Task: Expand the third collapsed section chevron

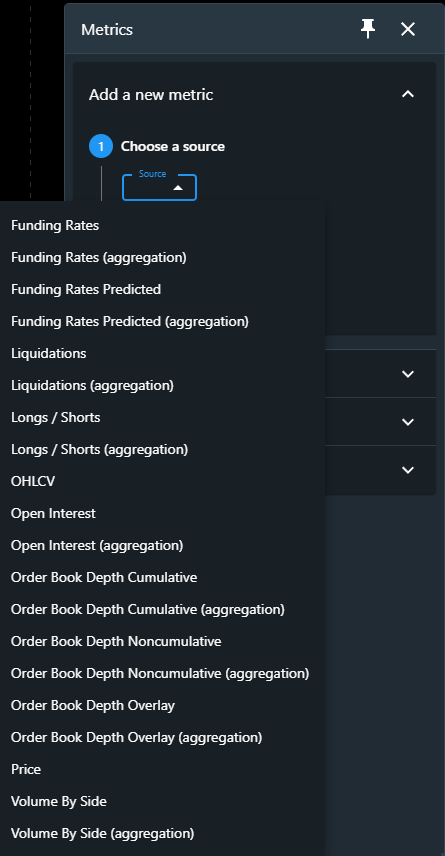Action: tap(408, 470)
